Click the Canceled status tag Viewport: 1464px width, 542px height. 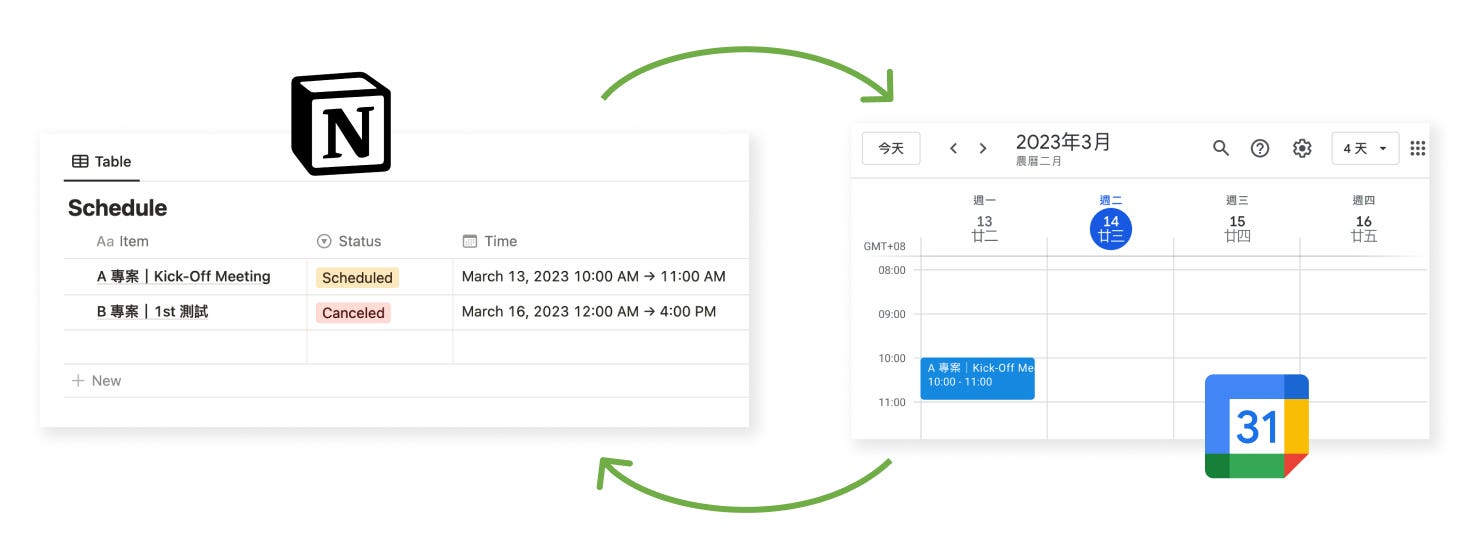pos(353,313)
